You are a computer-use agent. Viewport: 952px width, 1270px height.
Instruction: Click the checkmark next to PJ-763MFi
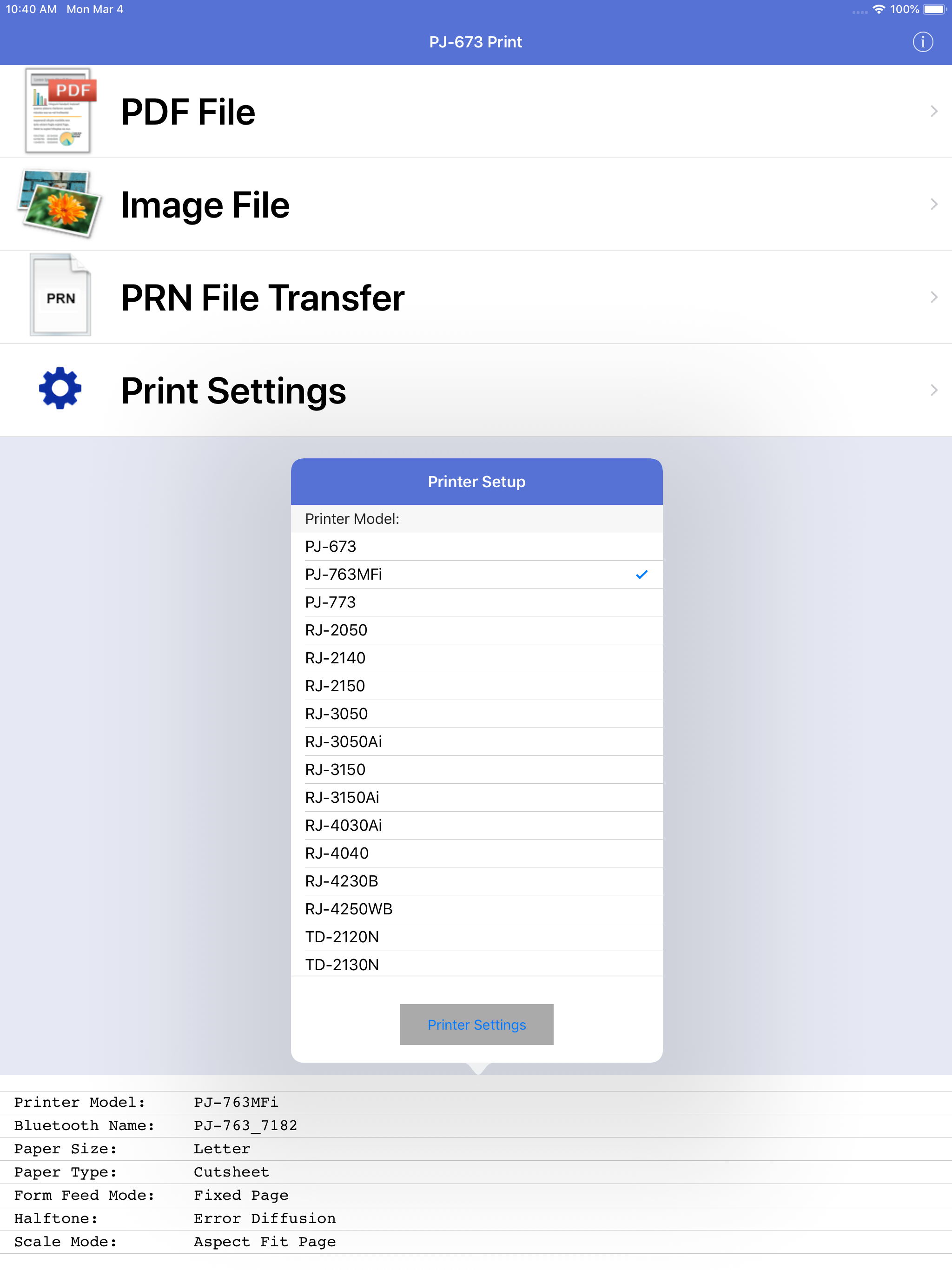tap(641, 574)
